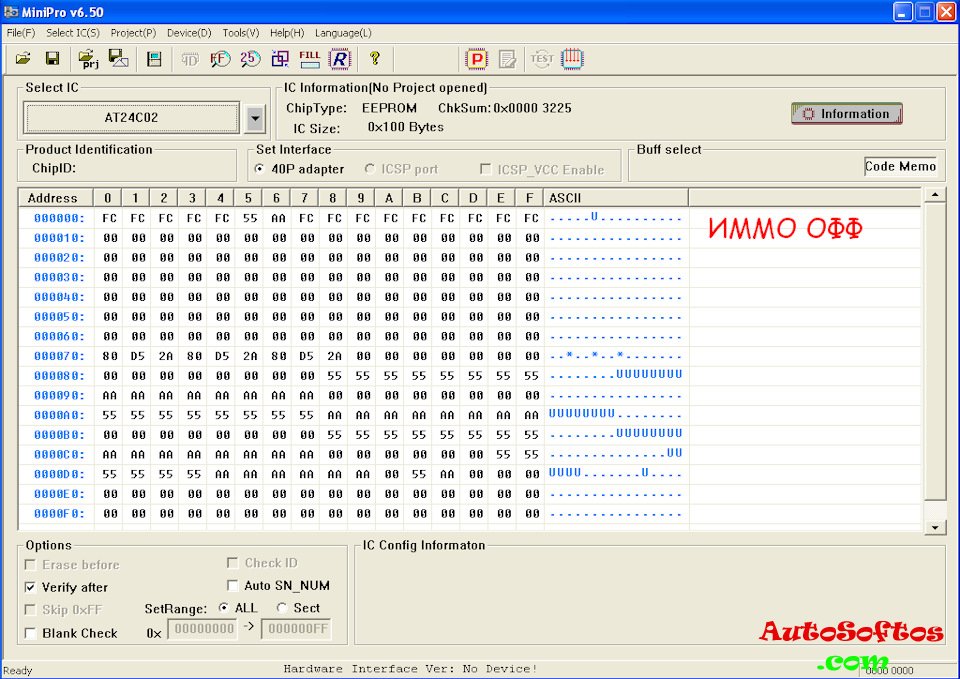Click the yellow question mark help icon
Viewport: 960px width, 679px height.
pos(375,59)
